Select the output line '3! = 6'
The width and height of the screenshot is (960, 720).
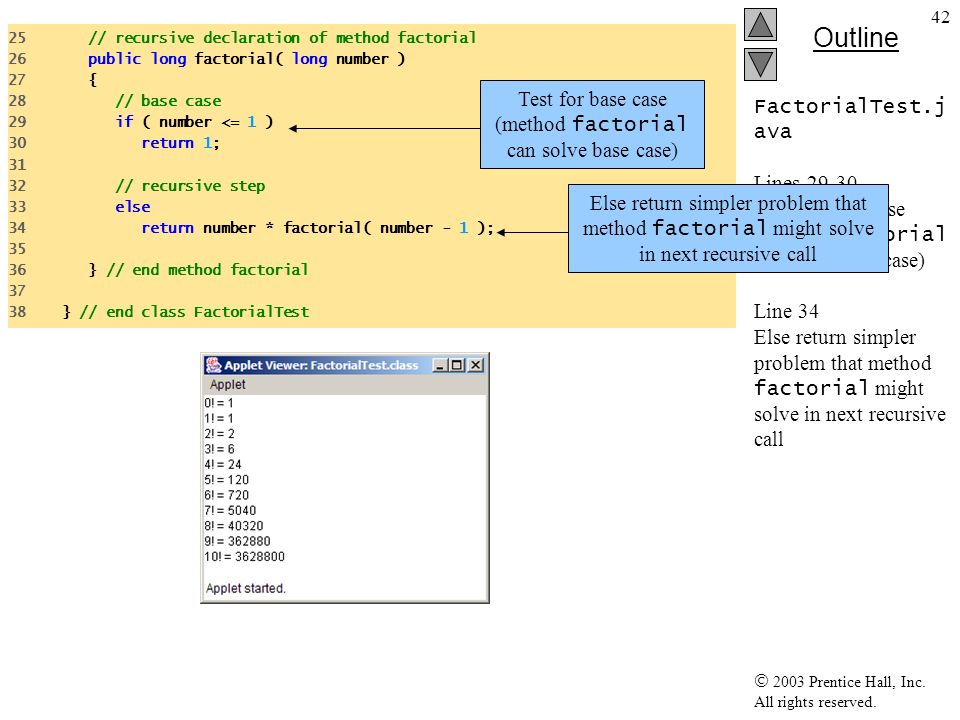click(219, 449)
